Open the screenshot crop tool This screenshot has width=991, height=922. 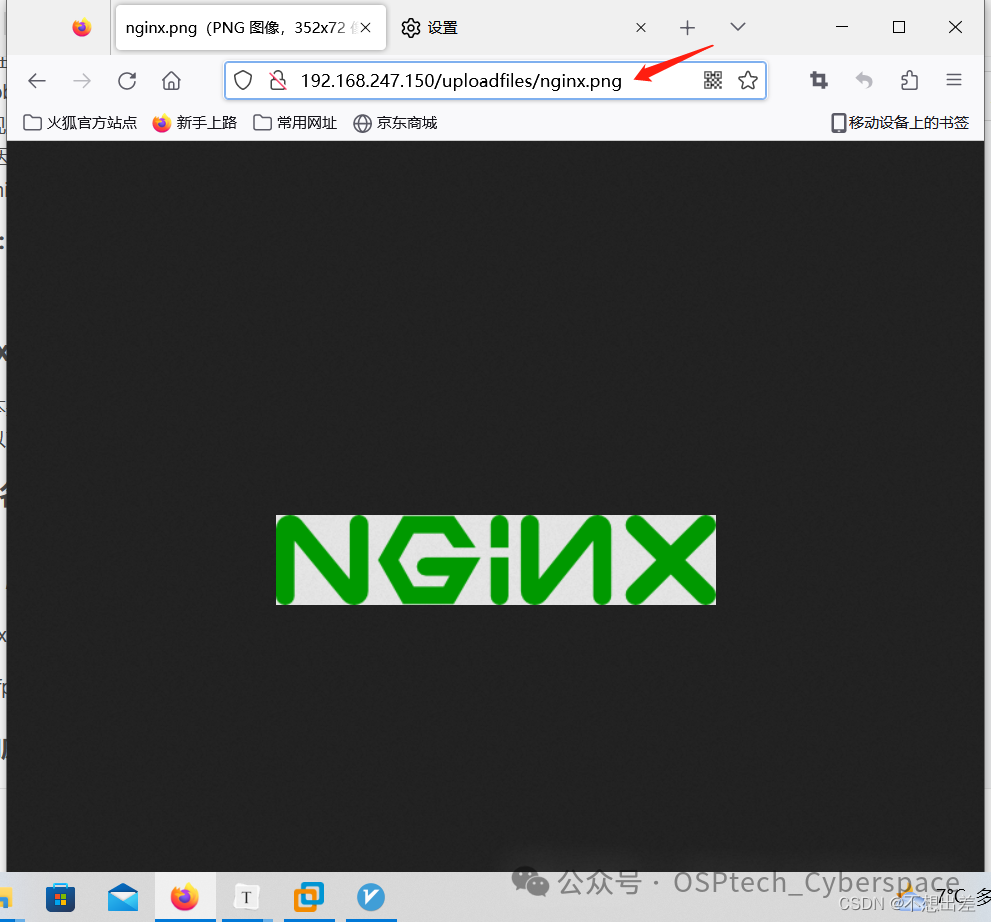(818, 80)
